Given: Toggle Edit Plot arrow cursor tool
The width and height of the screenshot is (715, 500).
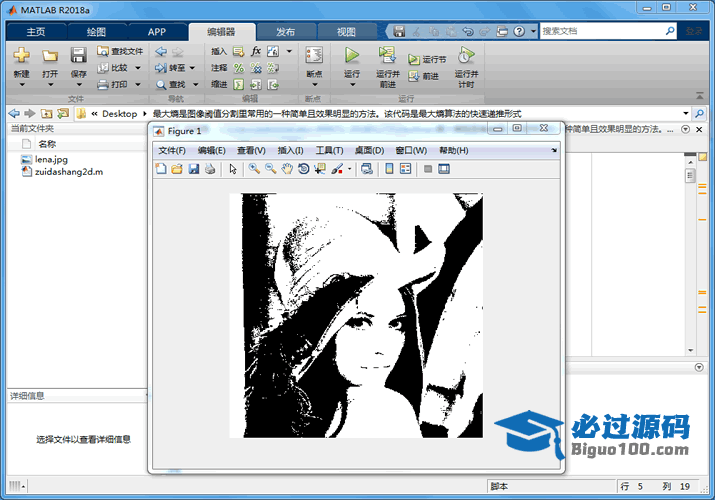Looking at the screenshot, I should click(x=233, y=169).
